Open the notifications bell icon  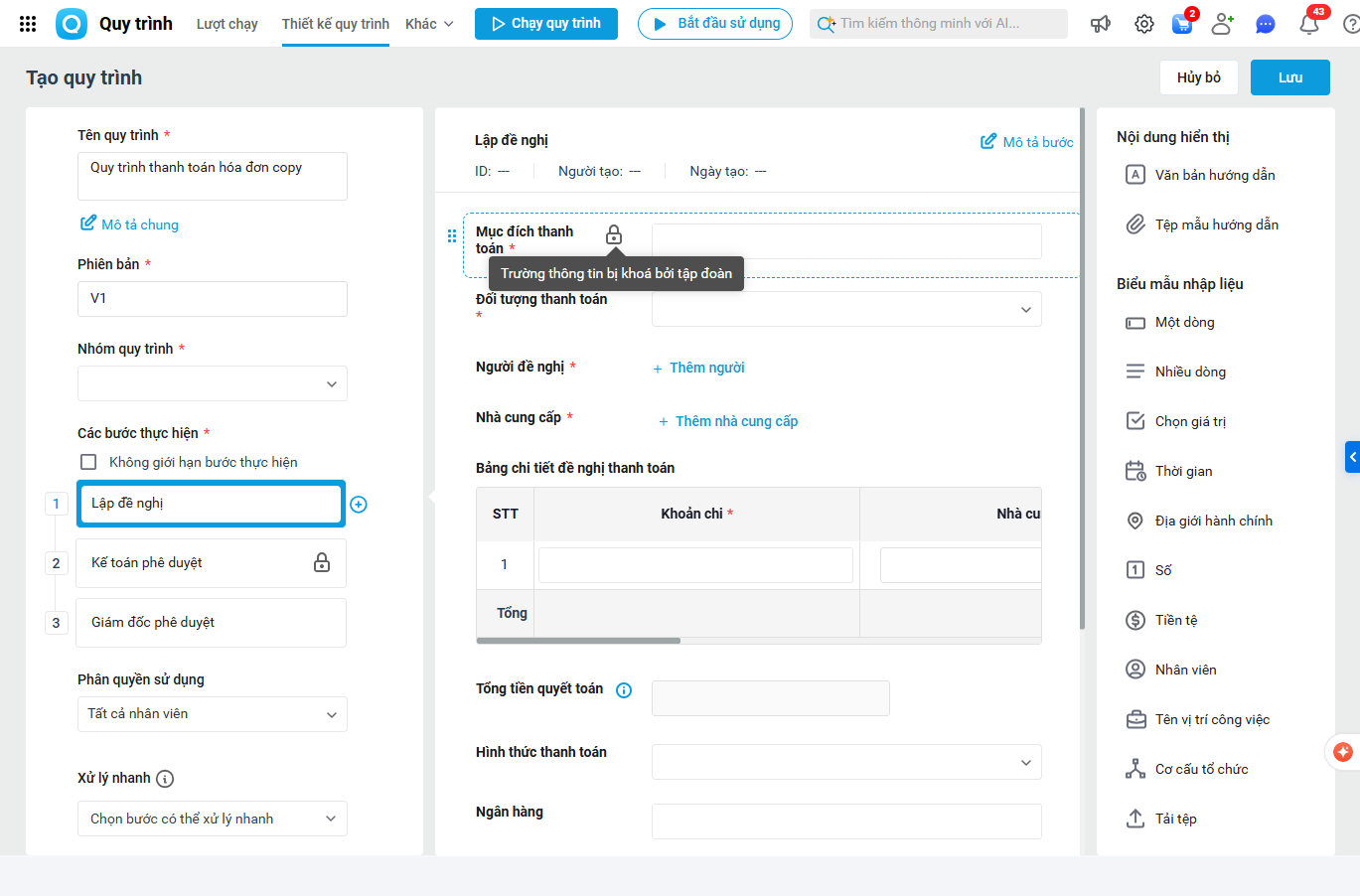click(x=1309, y=25)
